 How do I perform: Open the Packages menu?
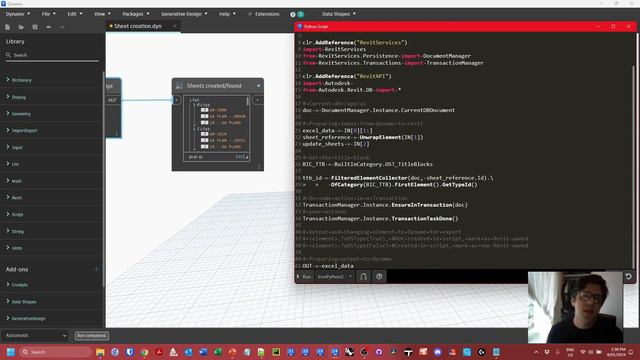[136, 14]
